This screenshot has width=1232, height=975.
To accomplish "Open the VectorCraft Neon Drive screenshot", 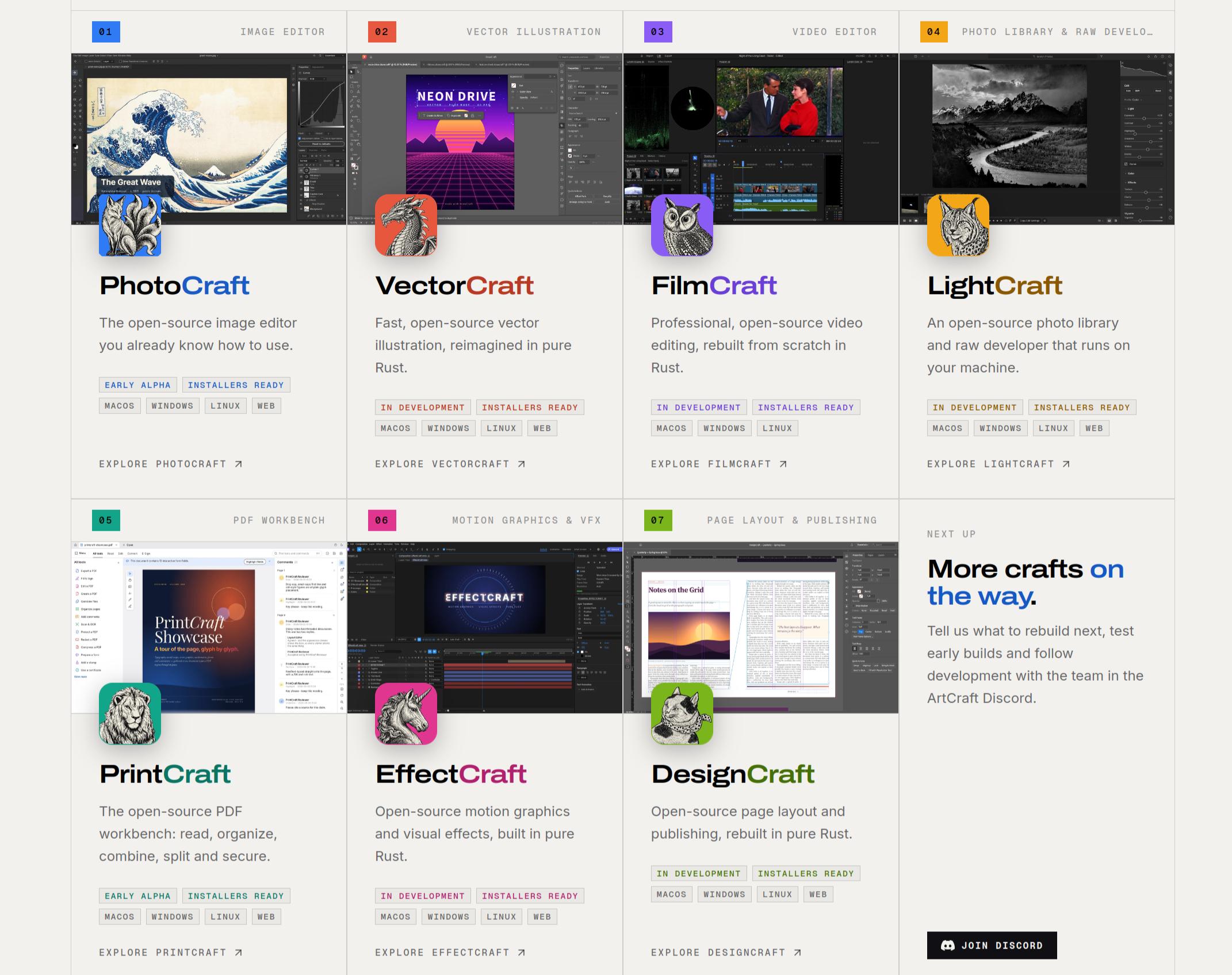I will pos(485,139).
